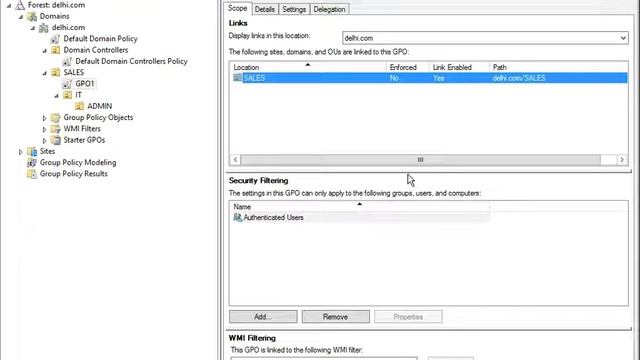640x360 pixels.
Task: Expand the Sites node
Action: pyautogui.click(x=21, y=152)
